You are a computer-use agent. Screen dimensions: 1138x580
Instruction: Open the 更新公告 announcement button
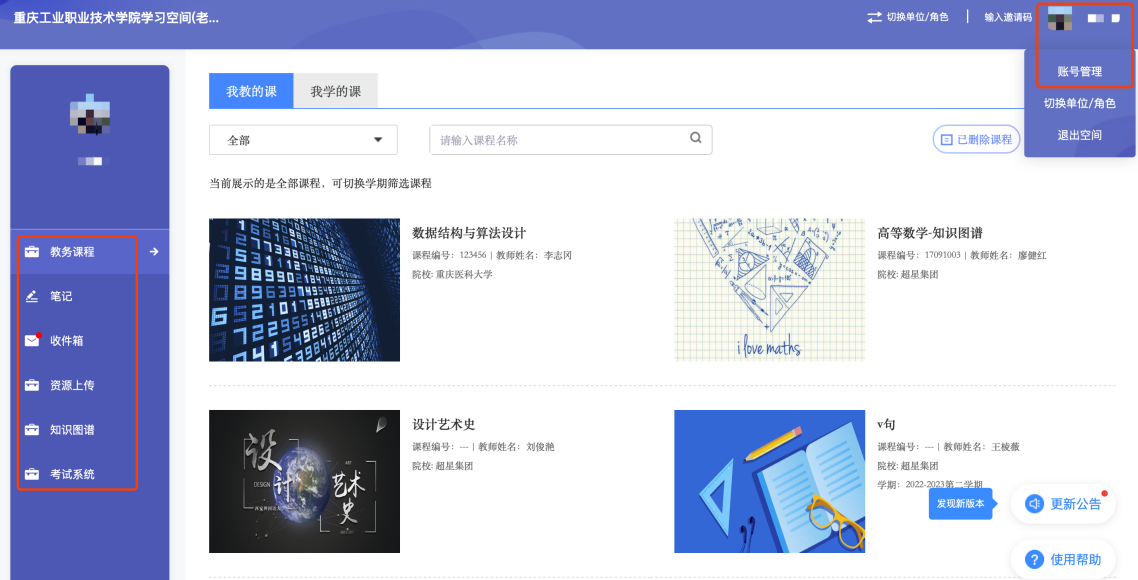[1063, 504]
